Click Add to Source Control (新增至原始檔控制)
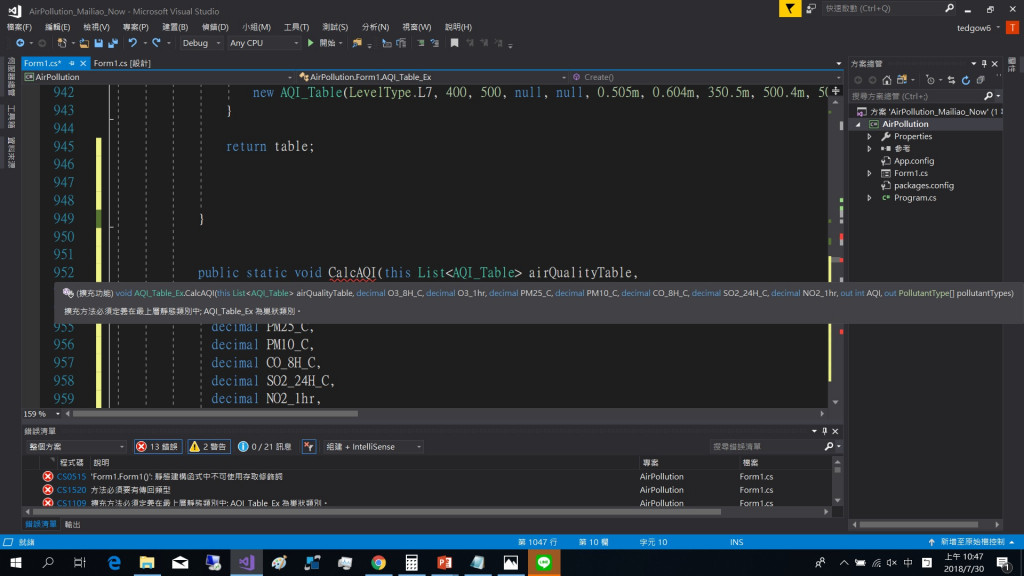 pos(972,542)
